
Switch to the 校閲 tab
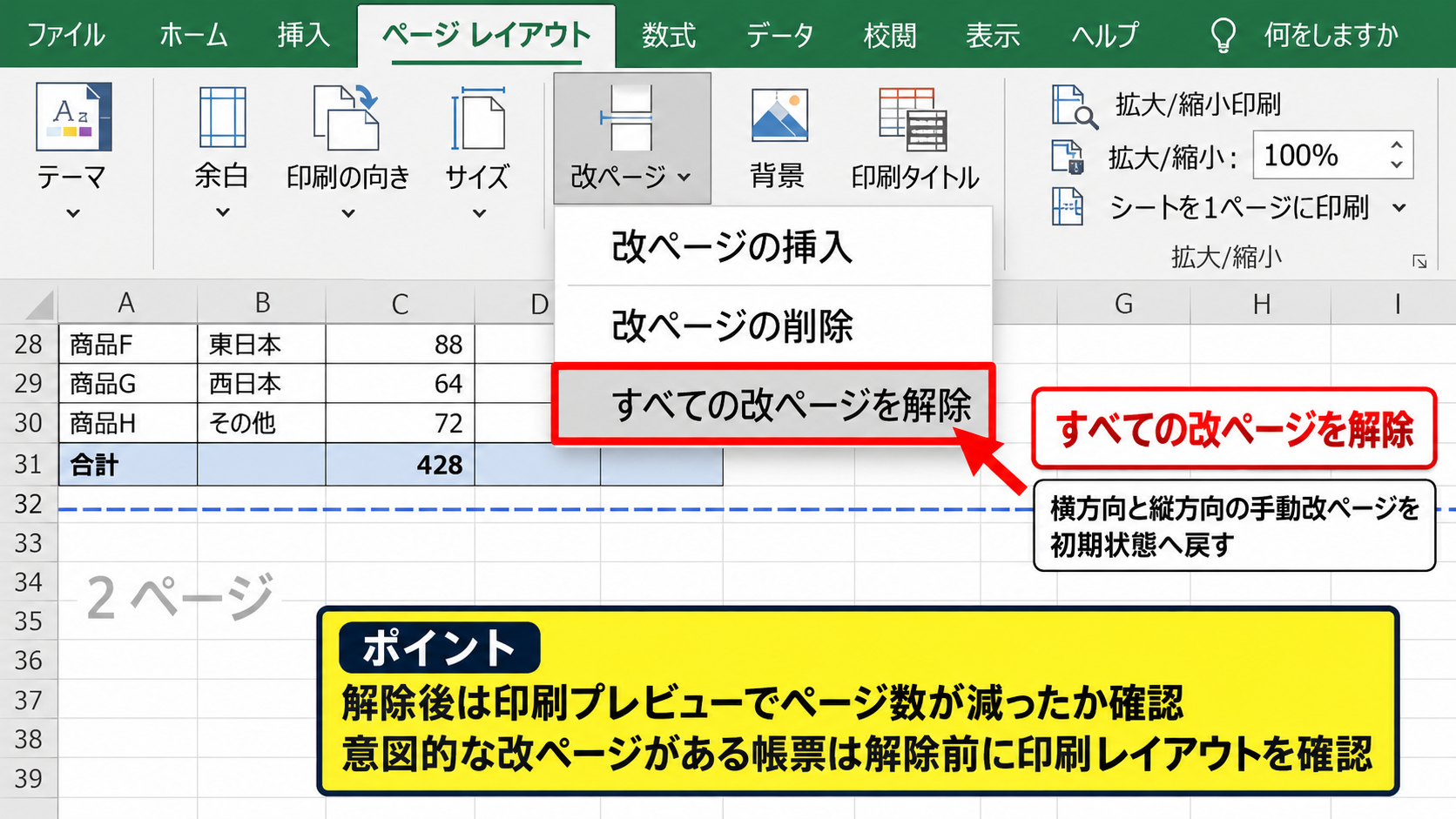[890, 35]
